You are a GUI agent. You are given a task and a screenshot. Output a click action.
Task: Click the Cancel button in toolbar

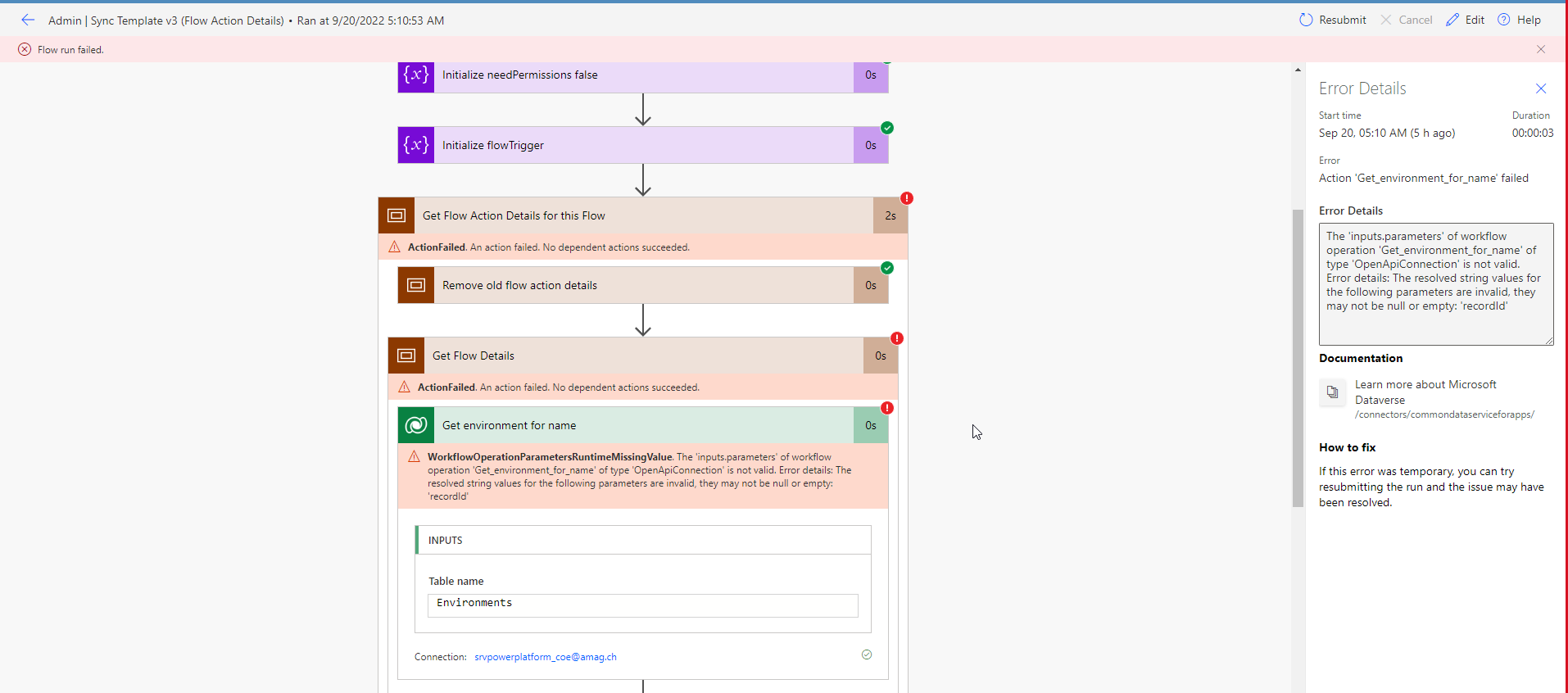tap(1407, 20)
